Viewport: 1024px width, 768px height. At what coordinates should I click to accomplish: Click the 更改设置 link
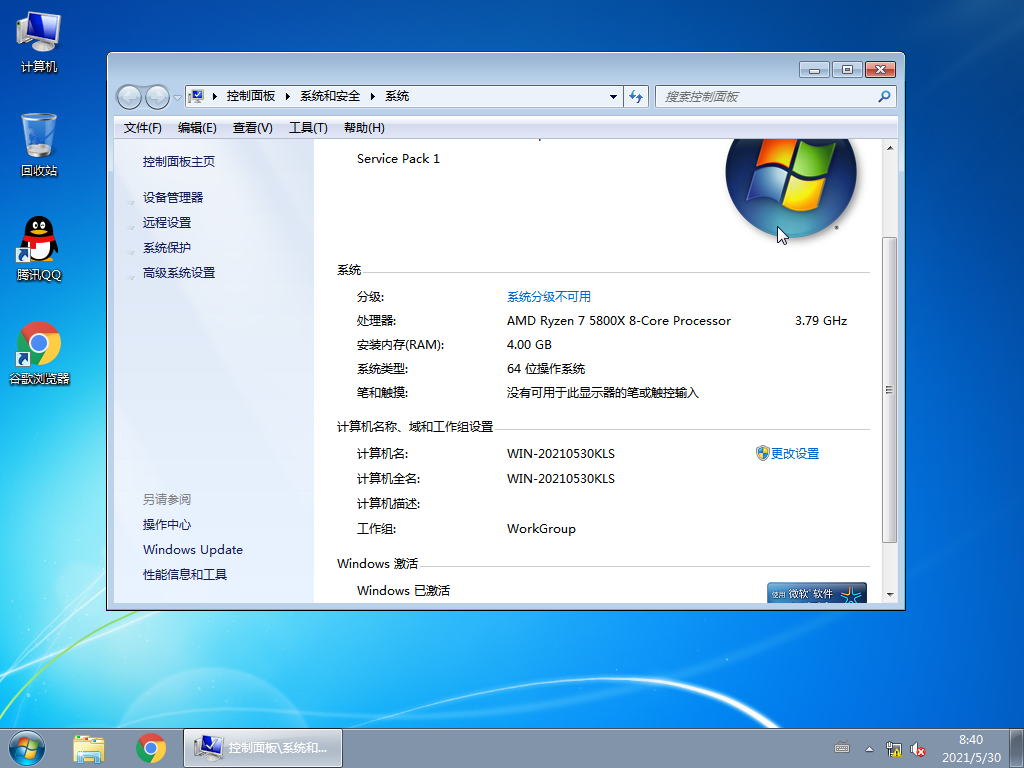pyautogui.click(x=795, y=453)
